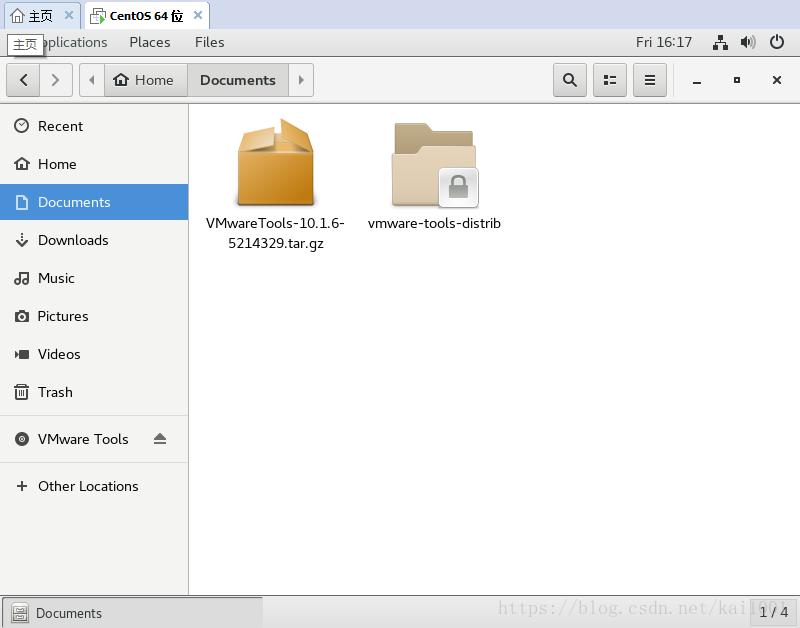Go forward with the right chevron button
Image resolution: width=800 pixels, height=628 pixels.
[56, 80]
